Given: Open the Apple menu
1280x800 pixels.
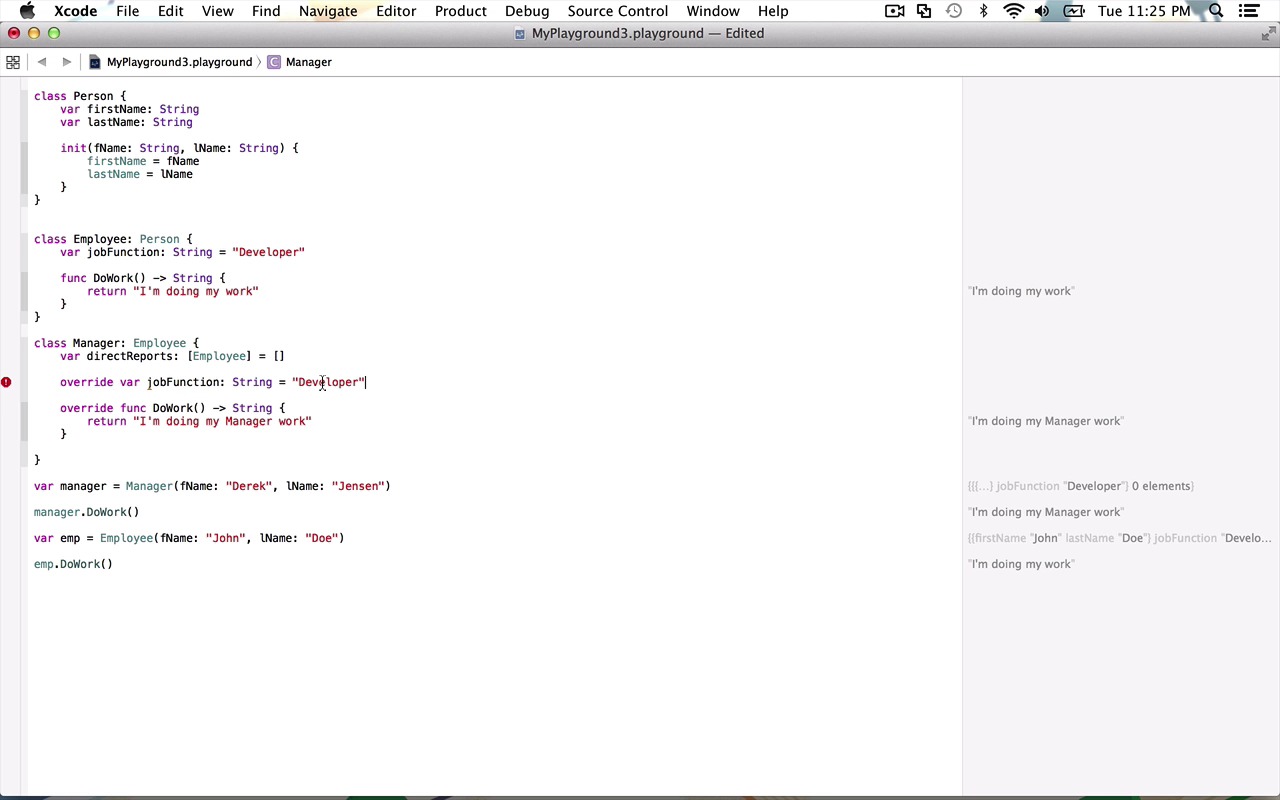Looking at the screenshot, I should [27, 11].
